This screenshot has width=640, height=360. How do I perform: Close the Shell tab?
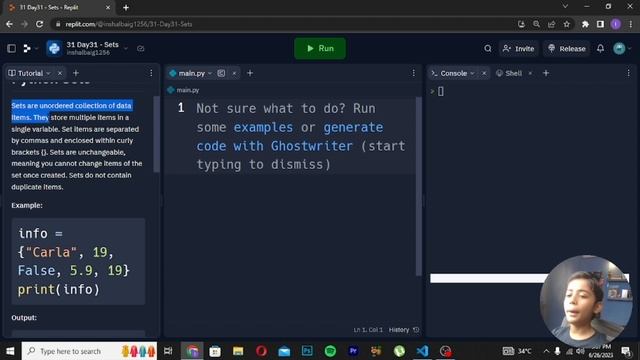click(x=530, y=73)
